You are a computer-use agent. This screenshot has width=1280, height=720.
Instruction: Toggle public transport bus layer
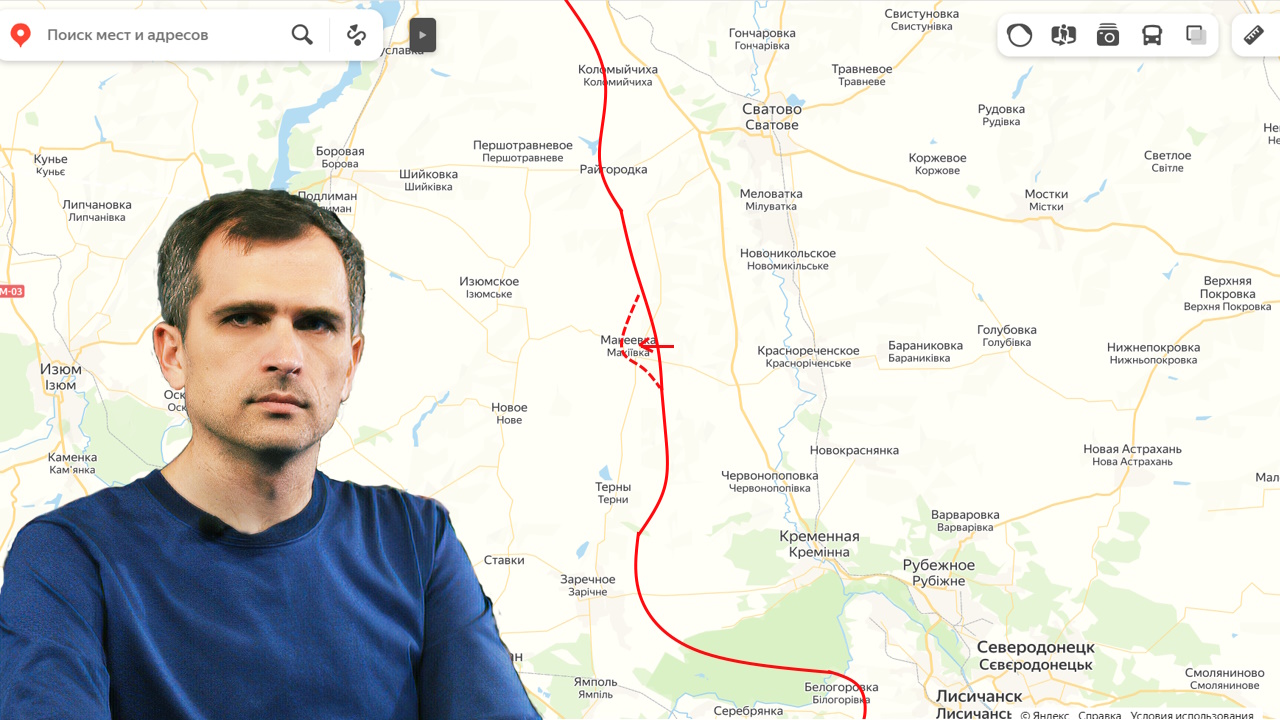pyautogui.click(x=1152, y=35)
